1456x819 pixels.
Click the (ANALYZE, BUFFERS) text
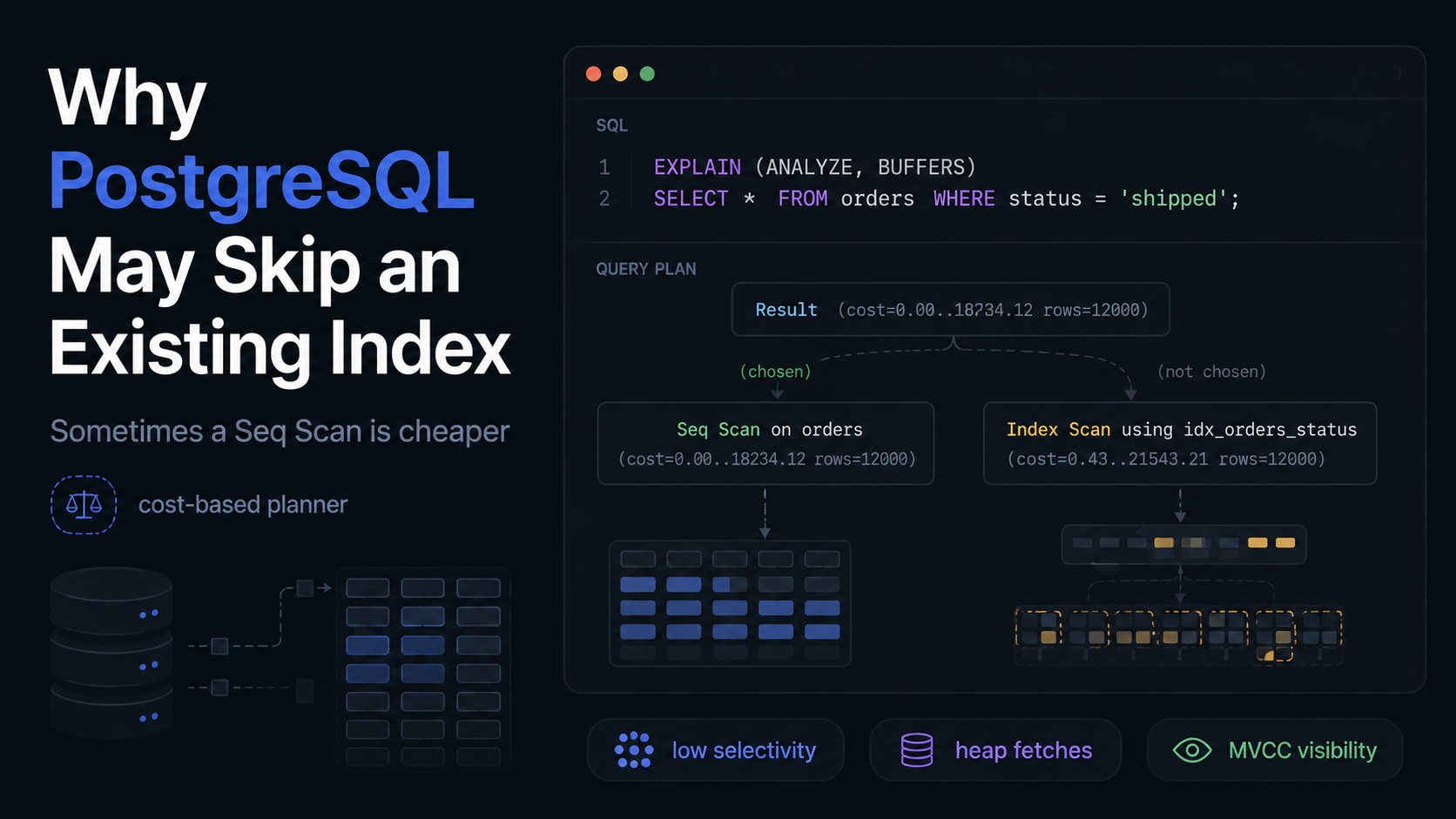[x=866, y=167]
